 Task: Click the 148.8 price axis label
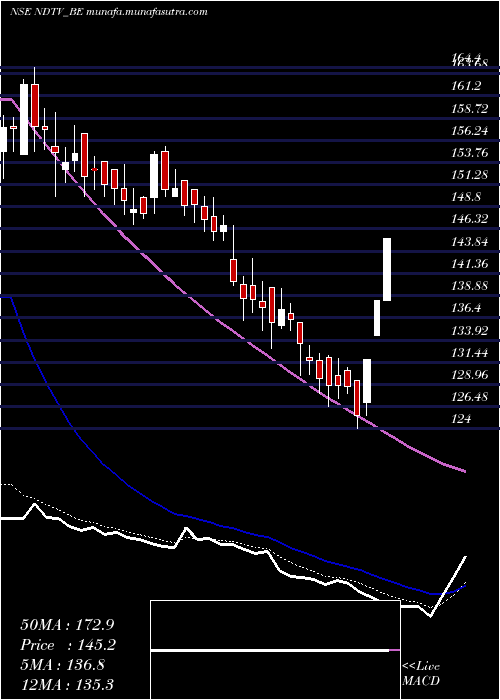tap(467, 197)
